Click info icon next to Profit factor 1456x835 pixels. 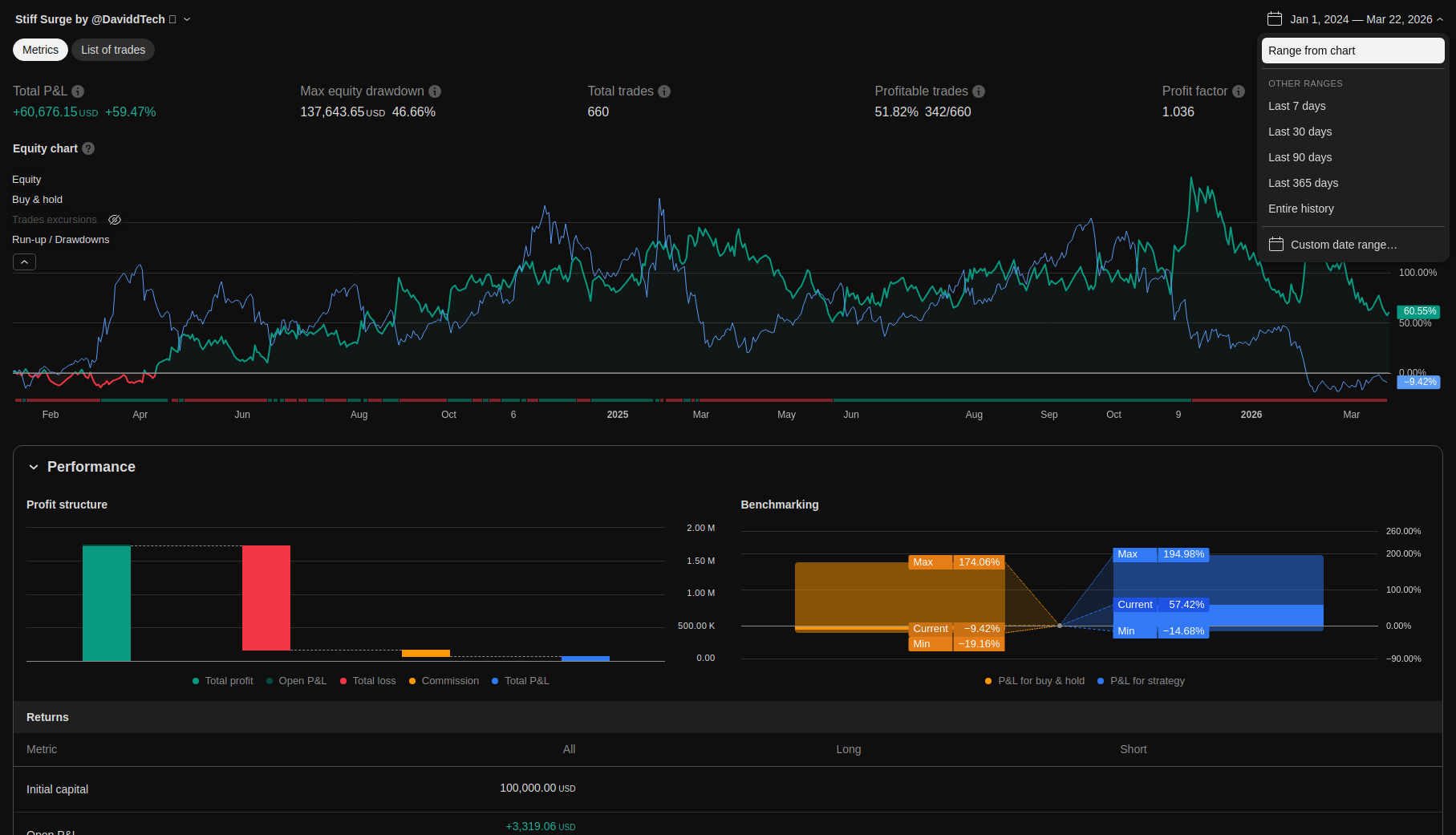[x=1239, y=91]
